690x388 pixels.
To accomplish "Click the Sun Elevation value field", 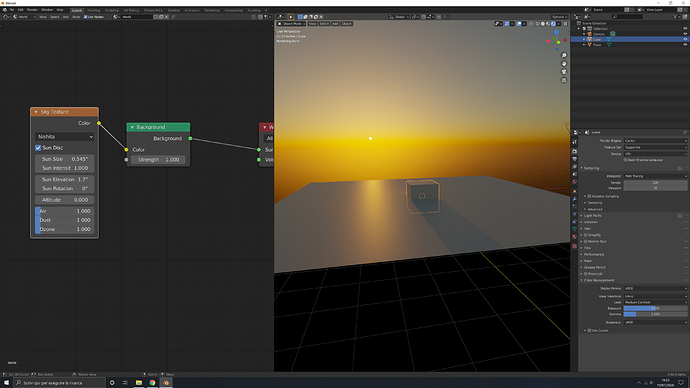I will [x=65, y=179].
